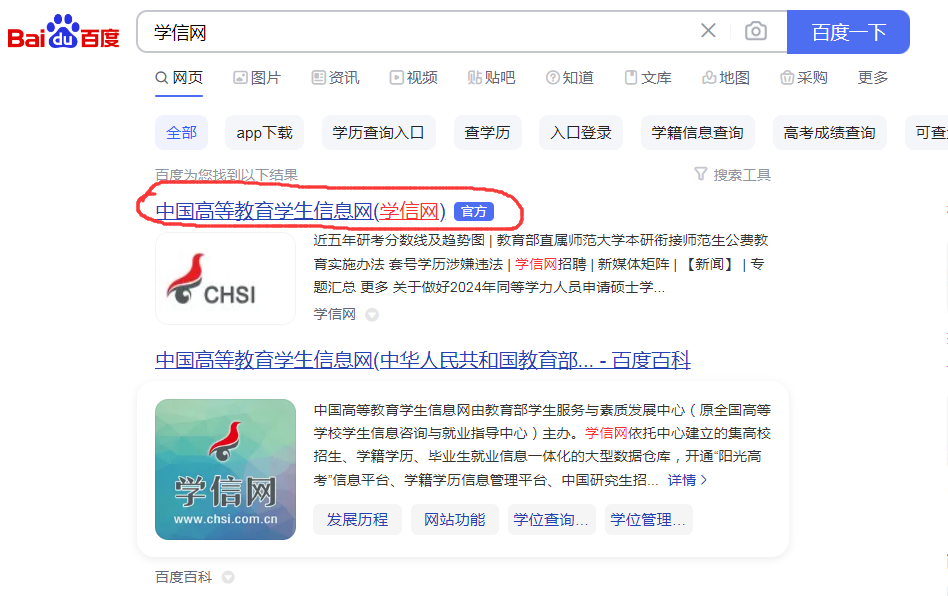Select the app下载 filter chip
Image resolution: width=948 pixels, height=596 pixels.
tap(264, 132)
